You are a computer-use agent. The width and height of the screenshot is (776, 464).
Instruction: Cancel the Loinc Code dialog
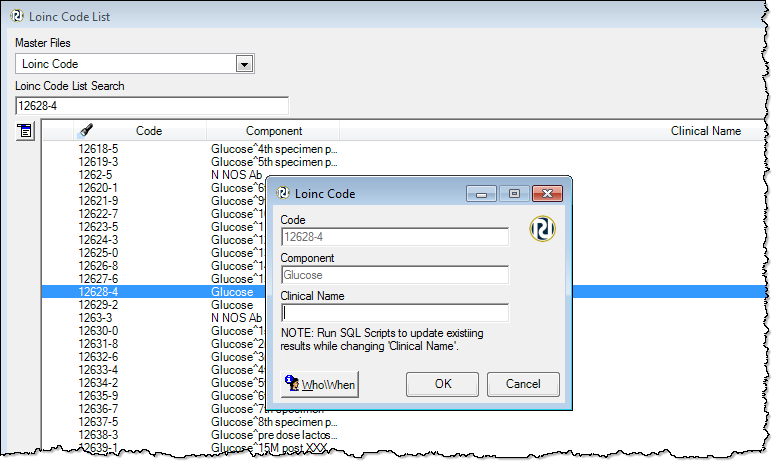(522, 384)
